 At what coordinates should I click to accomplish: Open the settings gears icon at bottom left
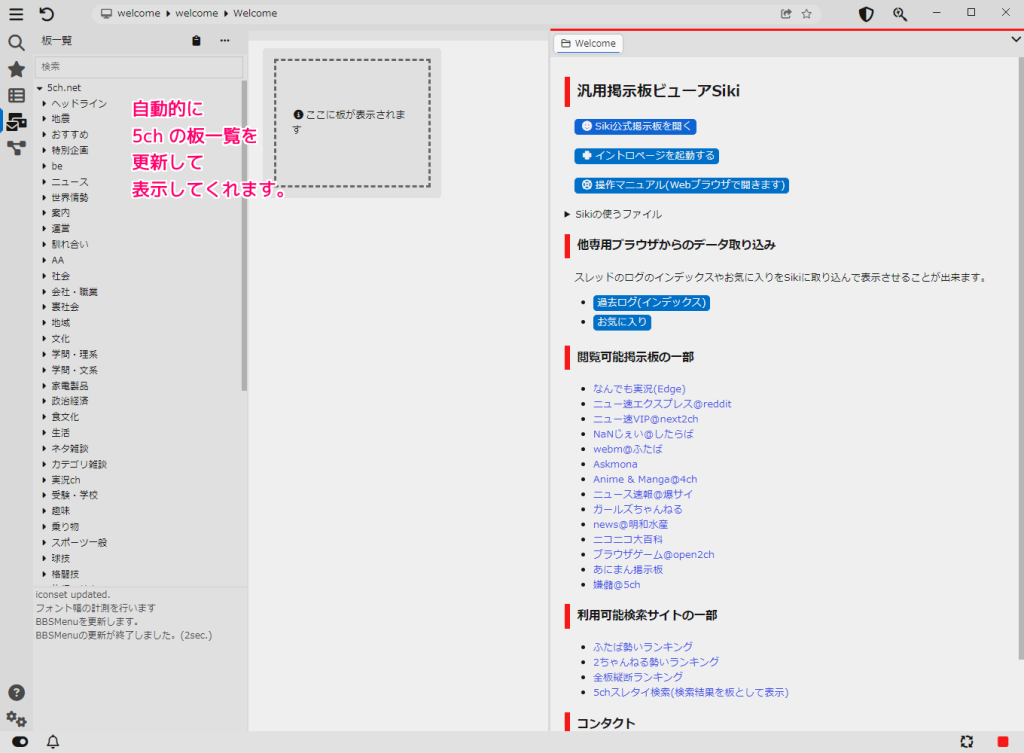[16, 718]
